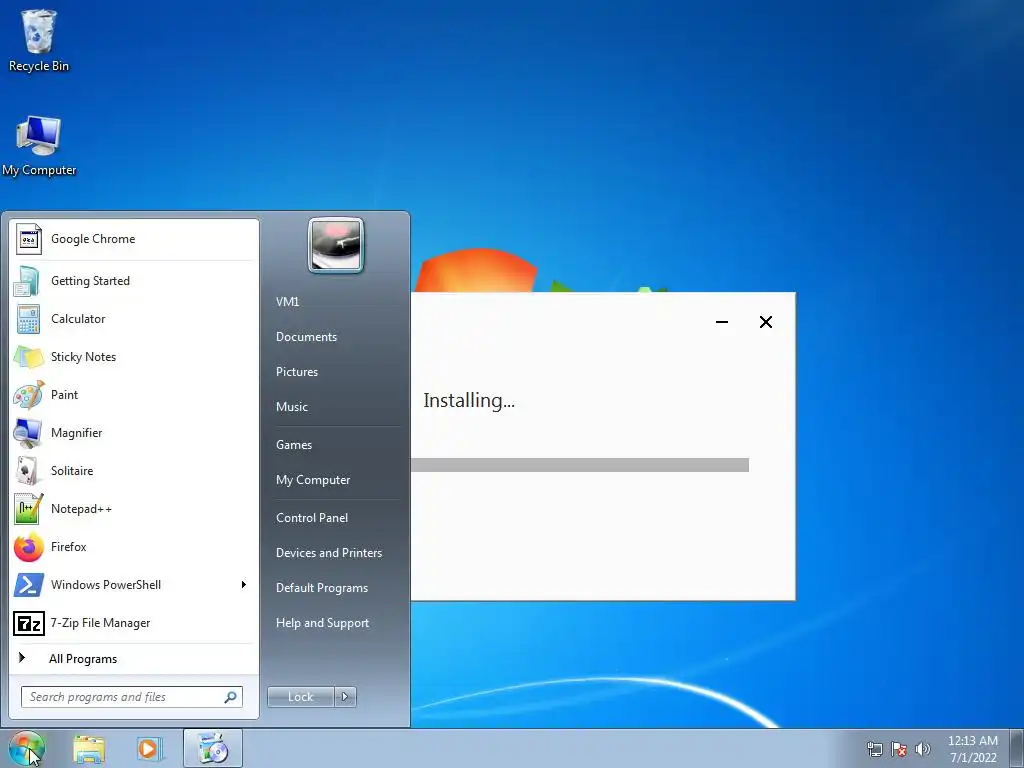Open Calculator icon in Start menu
This screenshot has width=1024, height=768.
pos(28,319)
